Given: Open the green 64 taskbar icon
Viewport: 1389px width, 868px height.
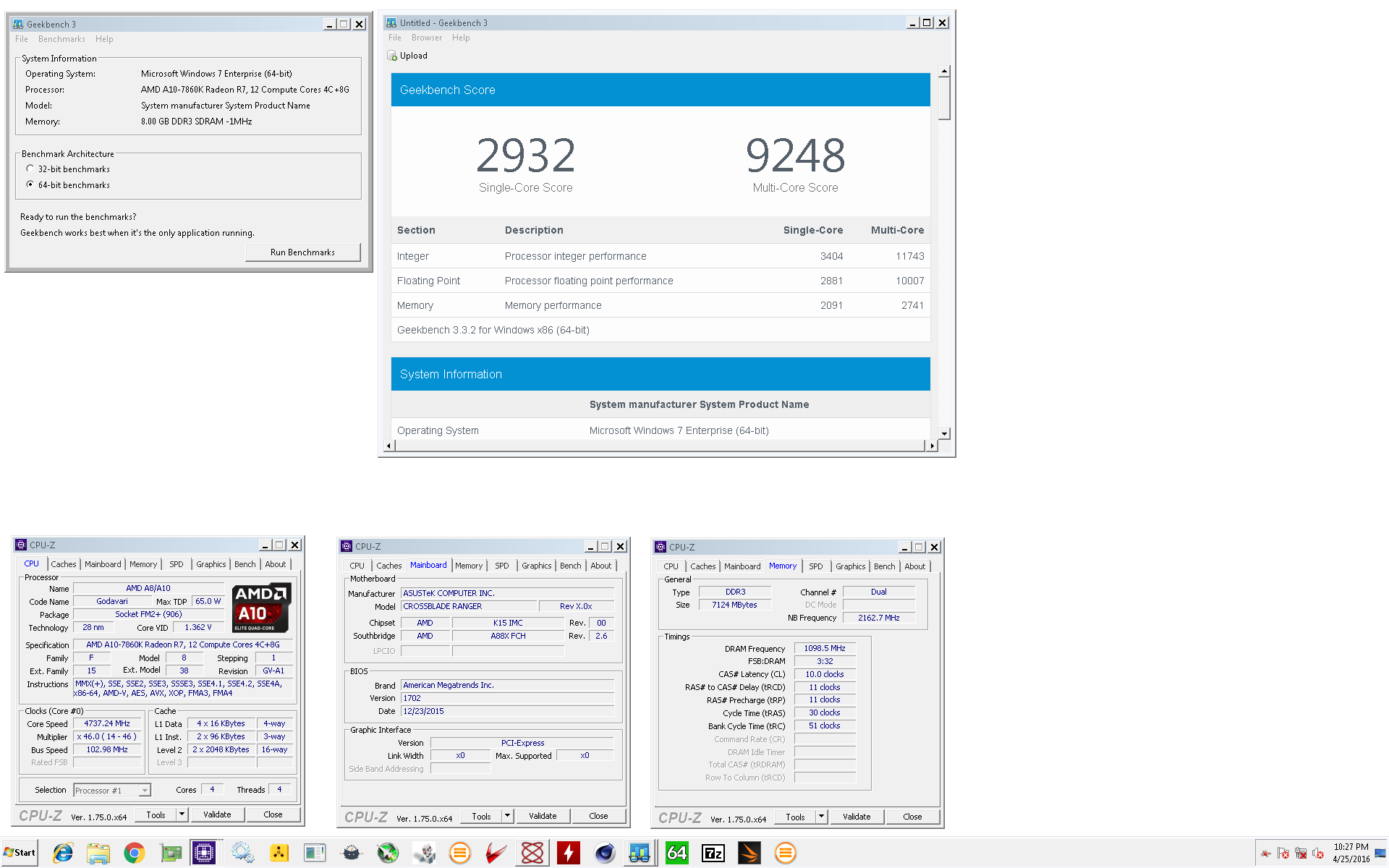Looking at the screenshot, I should pos(677,854).
